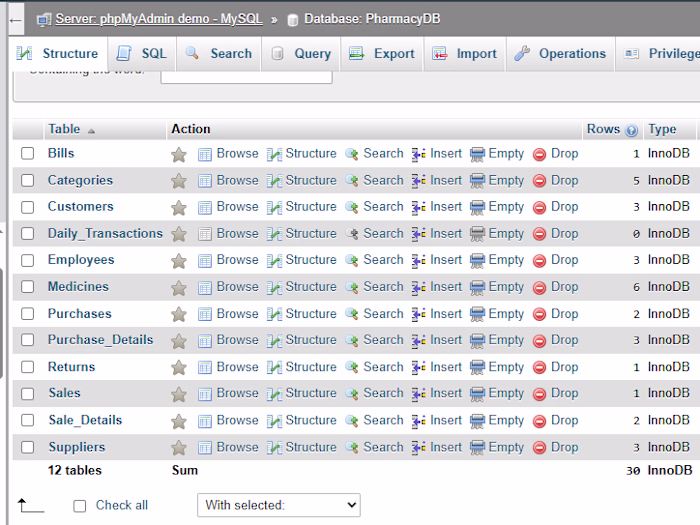Open the Privileges tab

pyautogui.click(x=658, y=54)
